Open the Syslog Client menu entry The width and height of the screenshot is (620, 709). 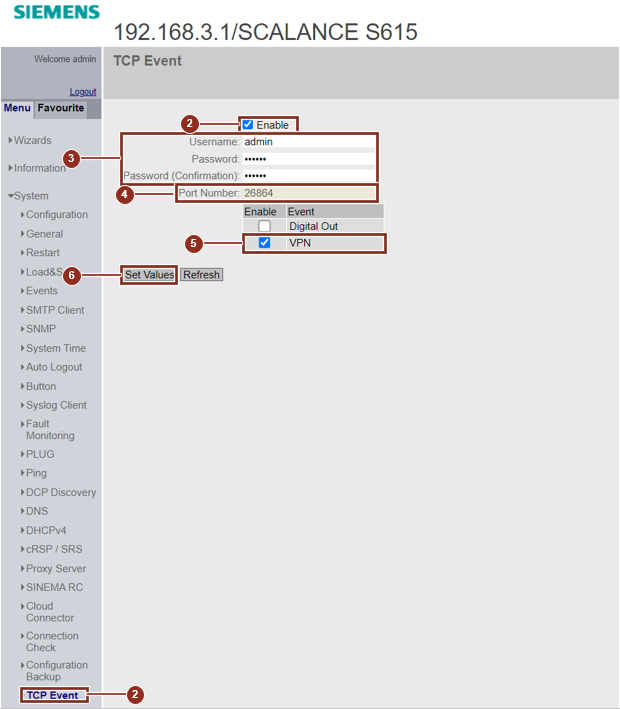[x=56, y=406]
